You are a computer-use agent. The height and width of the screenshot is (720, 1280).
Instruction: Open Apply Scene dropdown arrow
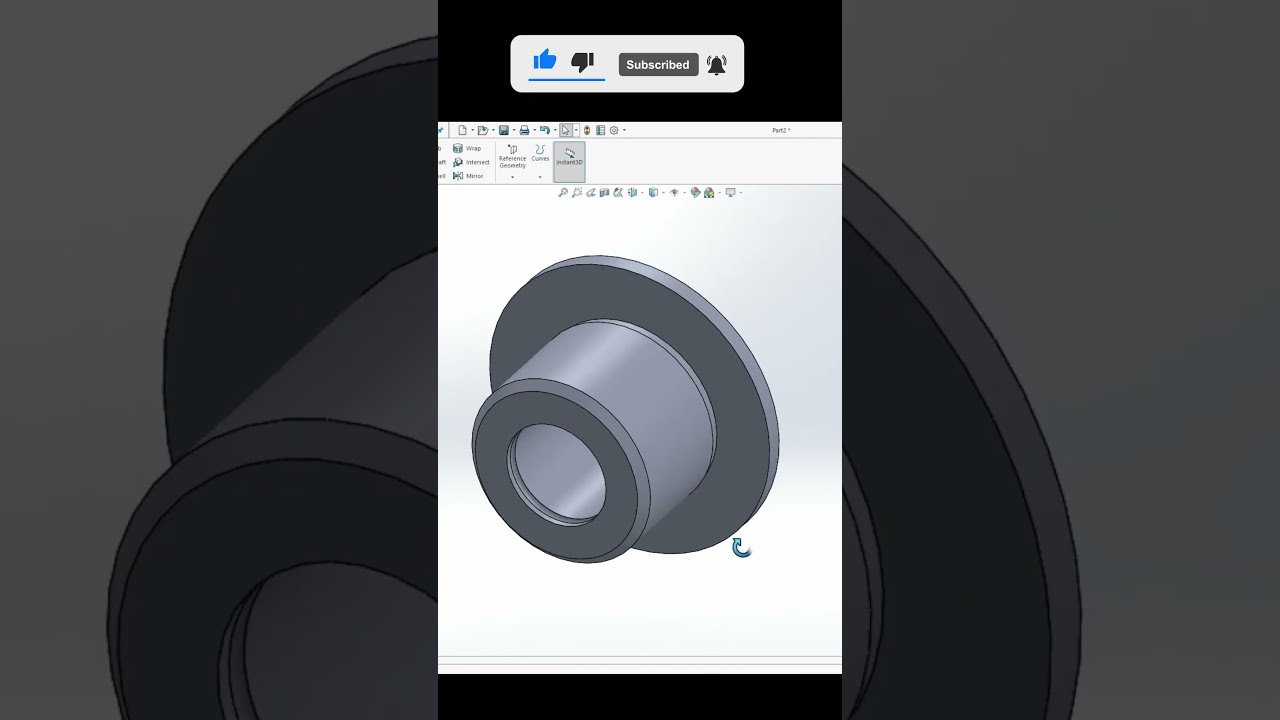tap(719, 192)
